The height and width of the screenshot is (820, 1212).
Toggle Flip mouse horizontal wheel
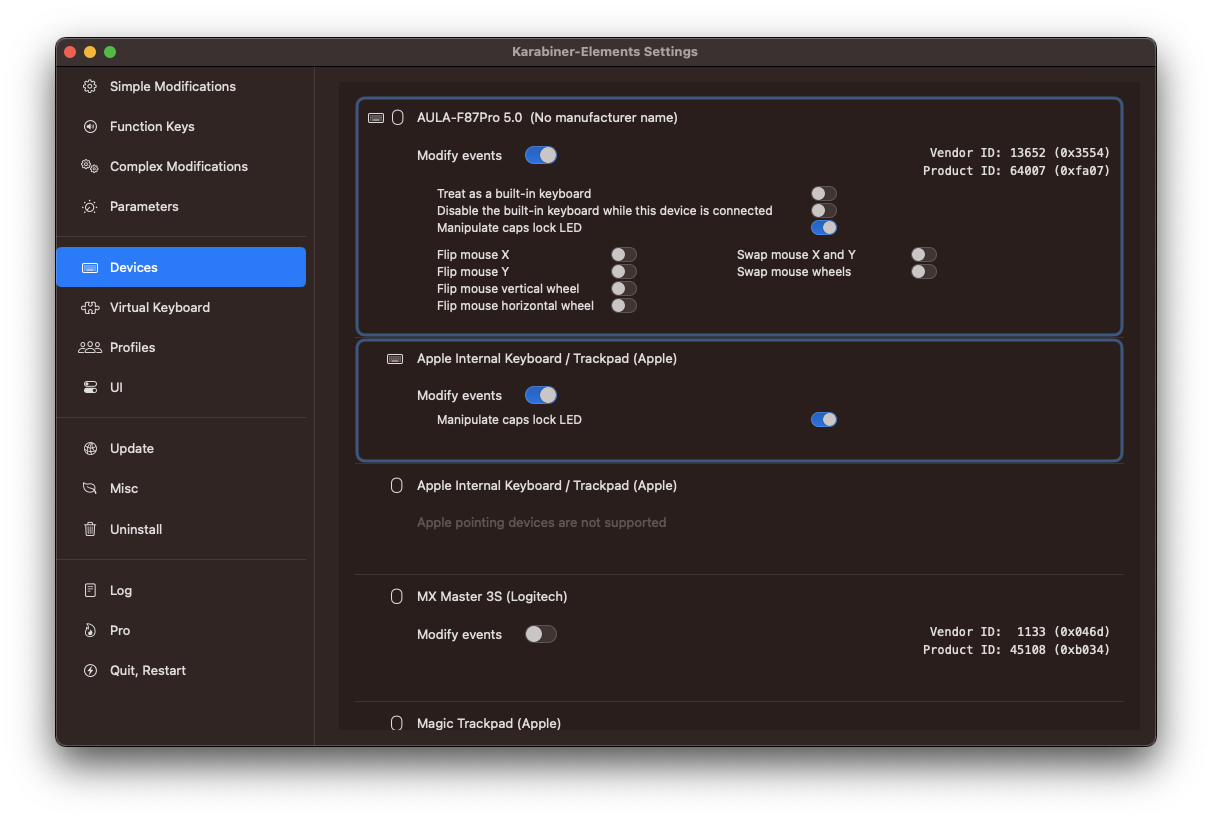pyautogui.click(x=624, y=306)
